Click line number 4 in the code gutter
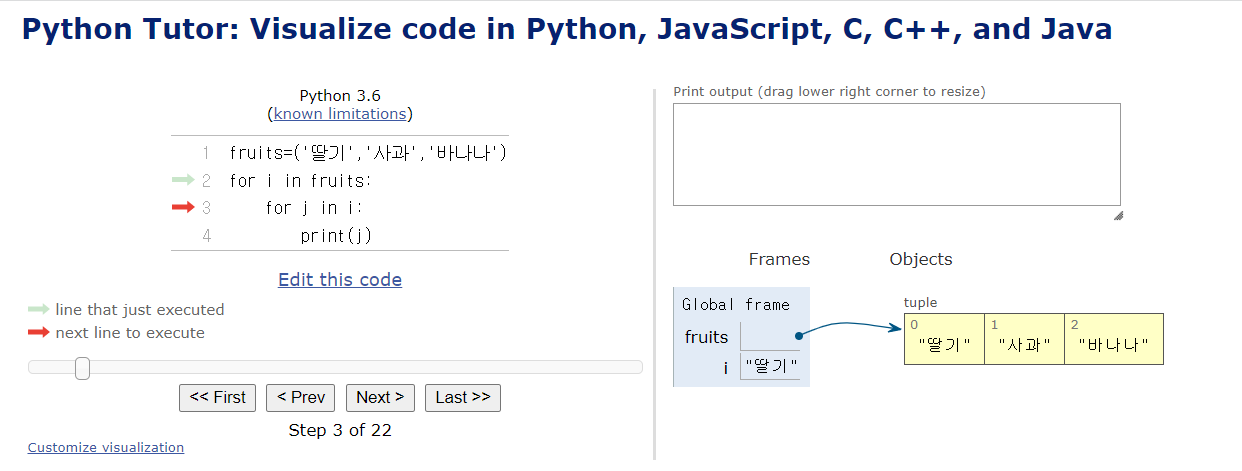The width and height of the screenshot is (1242, 471). coord(206,236)
